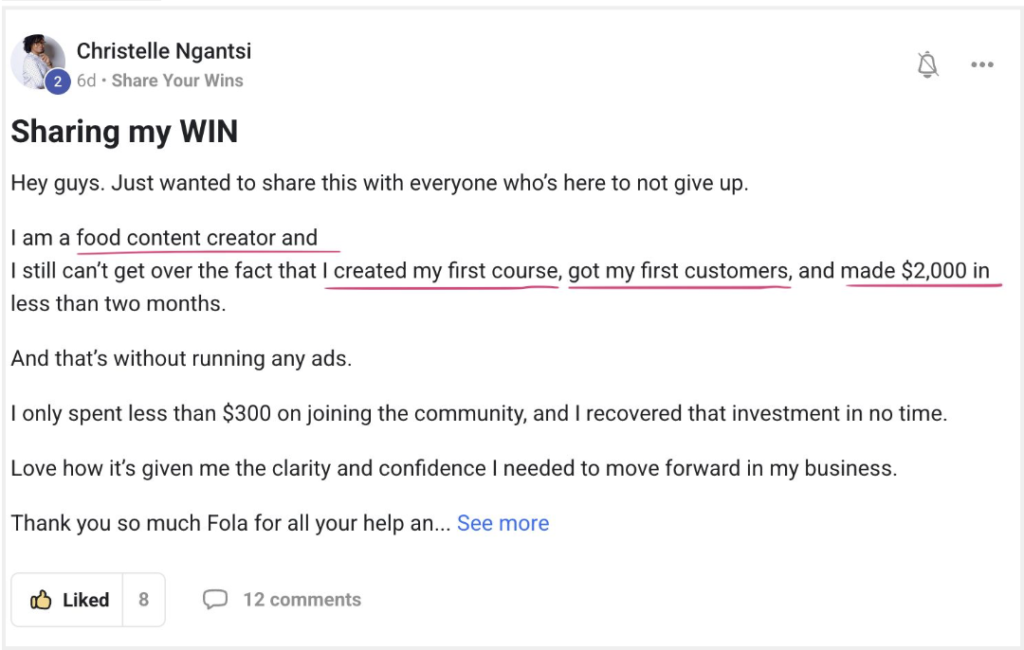
Task: Go to the Share Your Wins category
Action: (x=177, y=81)
